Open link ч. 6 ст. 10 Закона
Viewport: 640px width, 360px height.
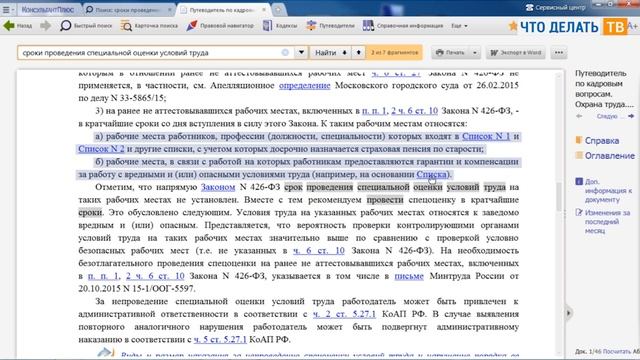319,250
